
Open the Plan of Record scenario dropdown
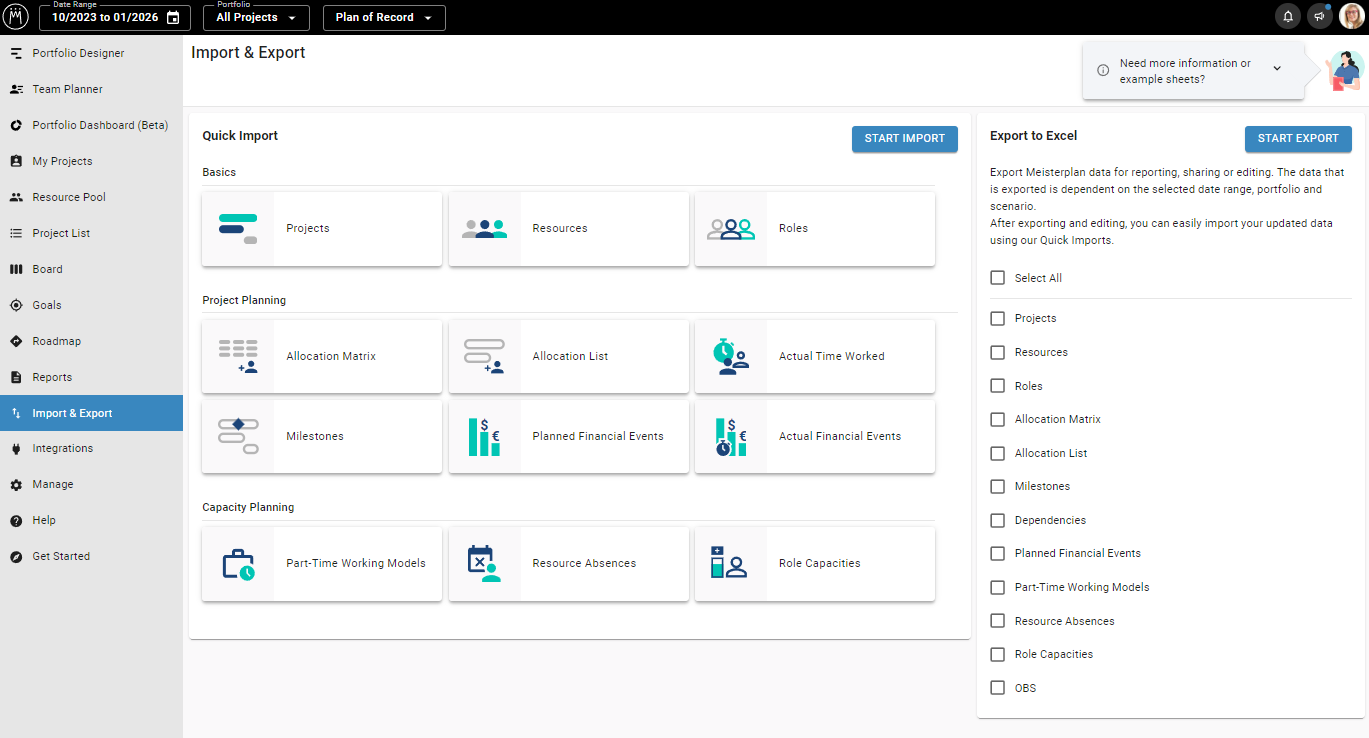tap(384, 18)
